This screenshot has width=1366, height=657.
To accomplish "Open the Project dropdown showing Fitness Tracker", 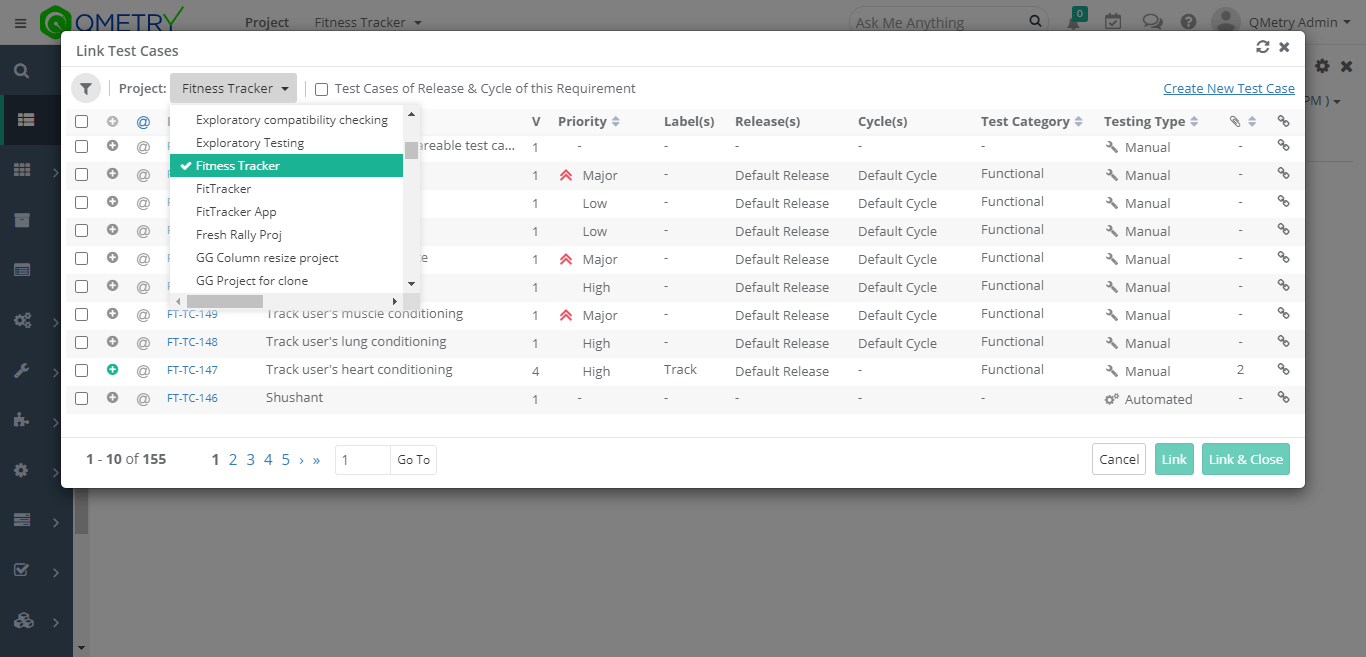I will (x=233, y=88).
